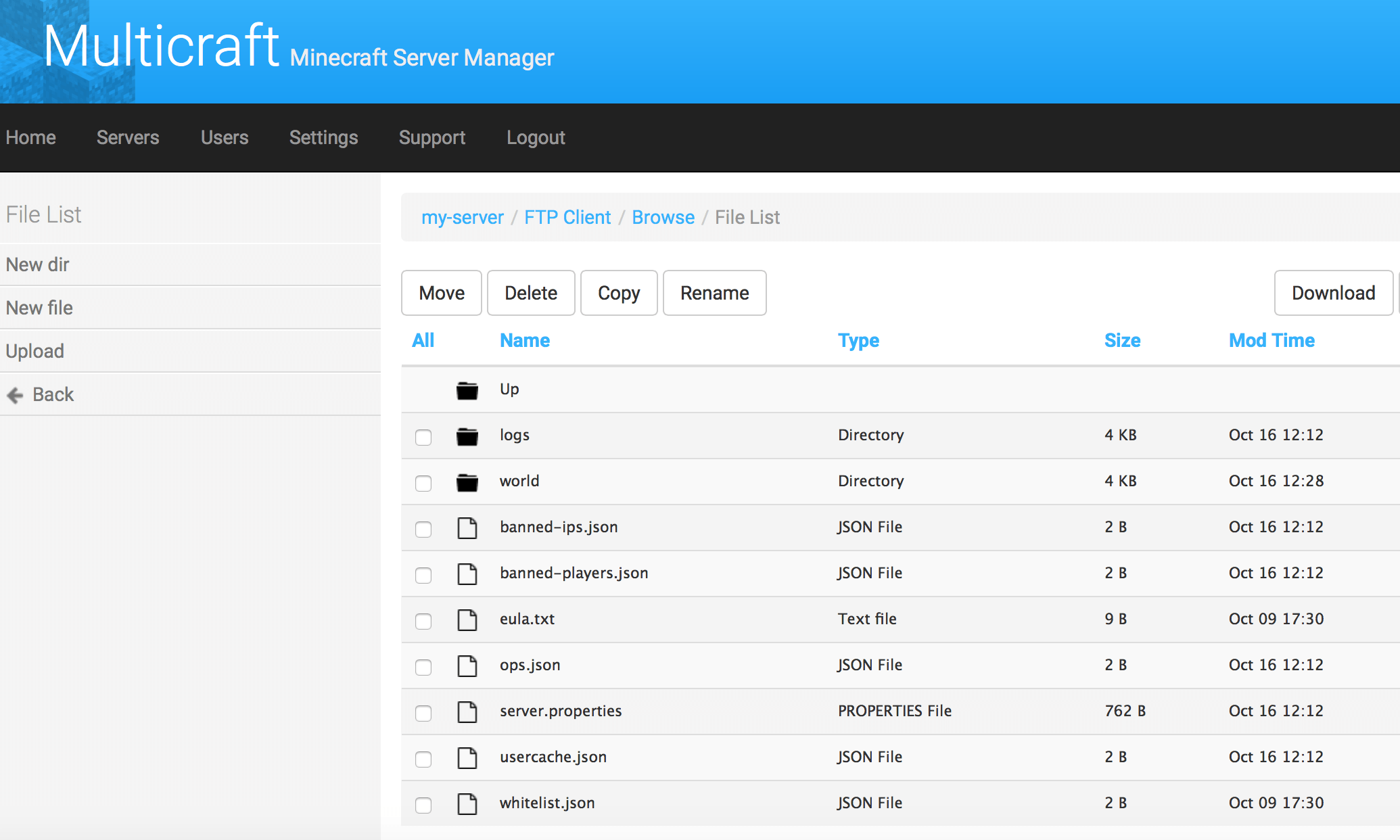Click the Oct 16 12:28 mod time
1400x840 pixels.
(x=1276, y=481)
